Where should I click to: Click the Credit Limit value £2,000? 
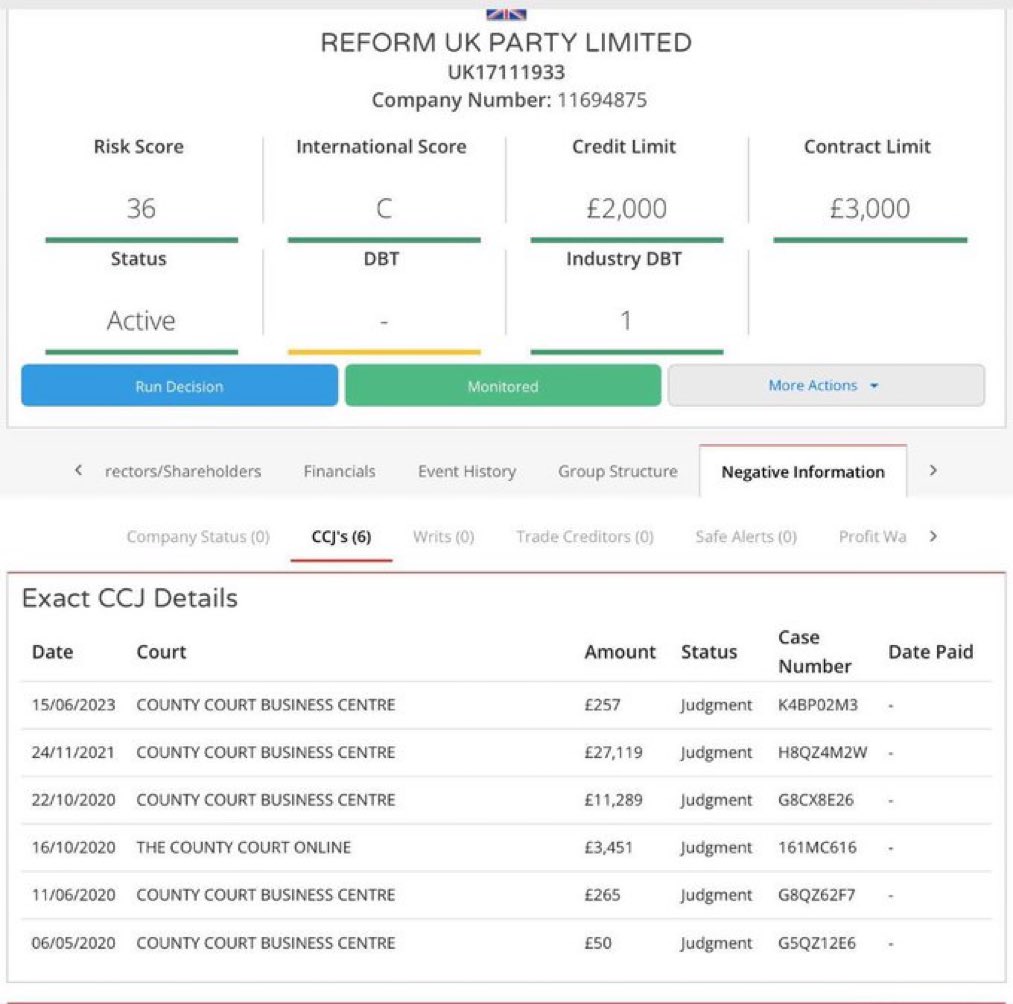(x=626, y=209)
